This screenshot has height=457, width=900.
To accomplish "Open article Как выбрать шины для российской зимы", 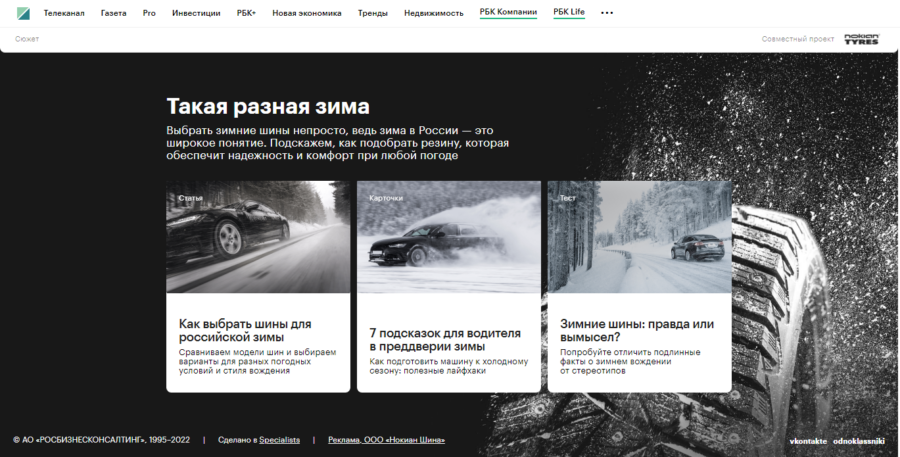I will pyautogui.click(x=245, y=331).
